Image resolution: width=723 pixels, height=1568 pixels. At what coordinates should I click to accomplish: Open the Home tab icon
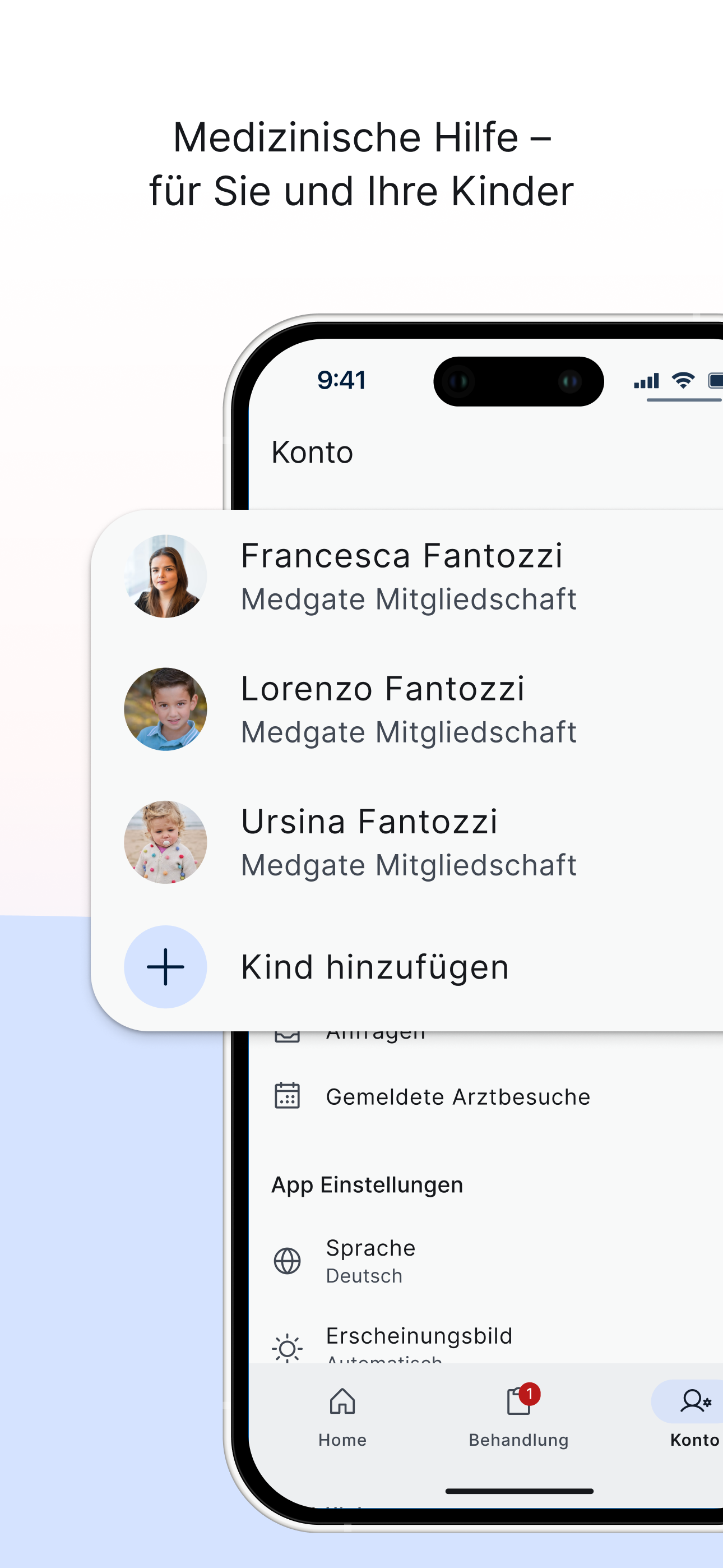342,1401
